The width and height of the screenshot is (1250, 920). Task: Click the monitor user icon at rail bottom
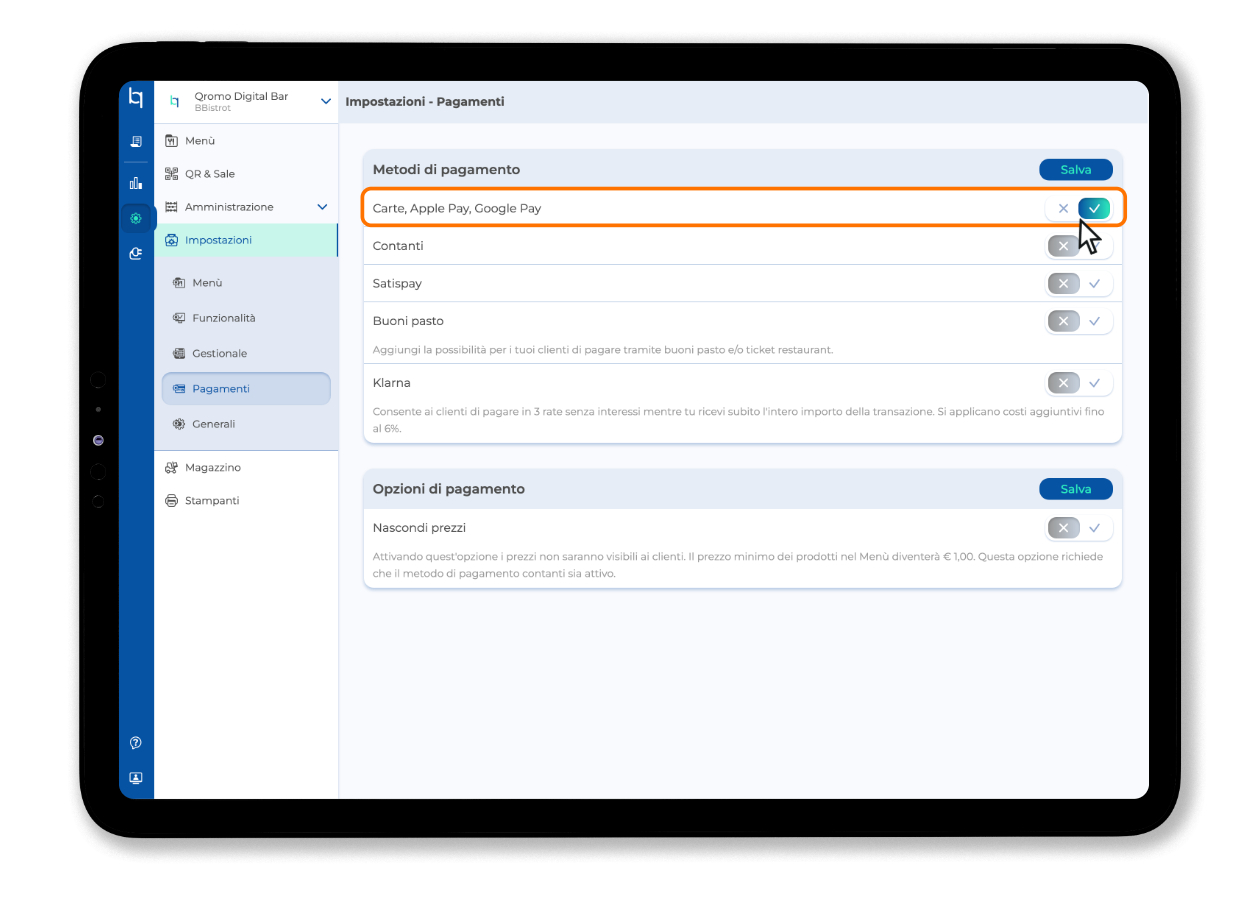point(137,777)
